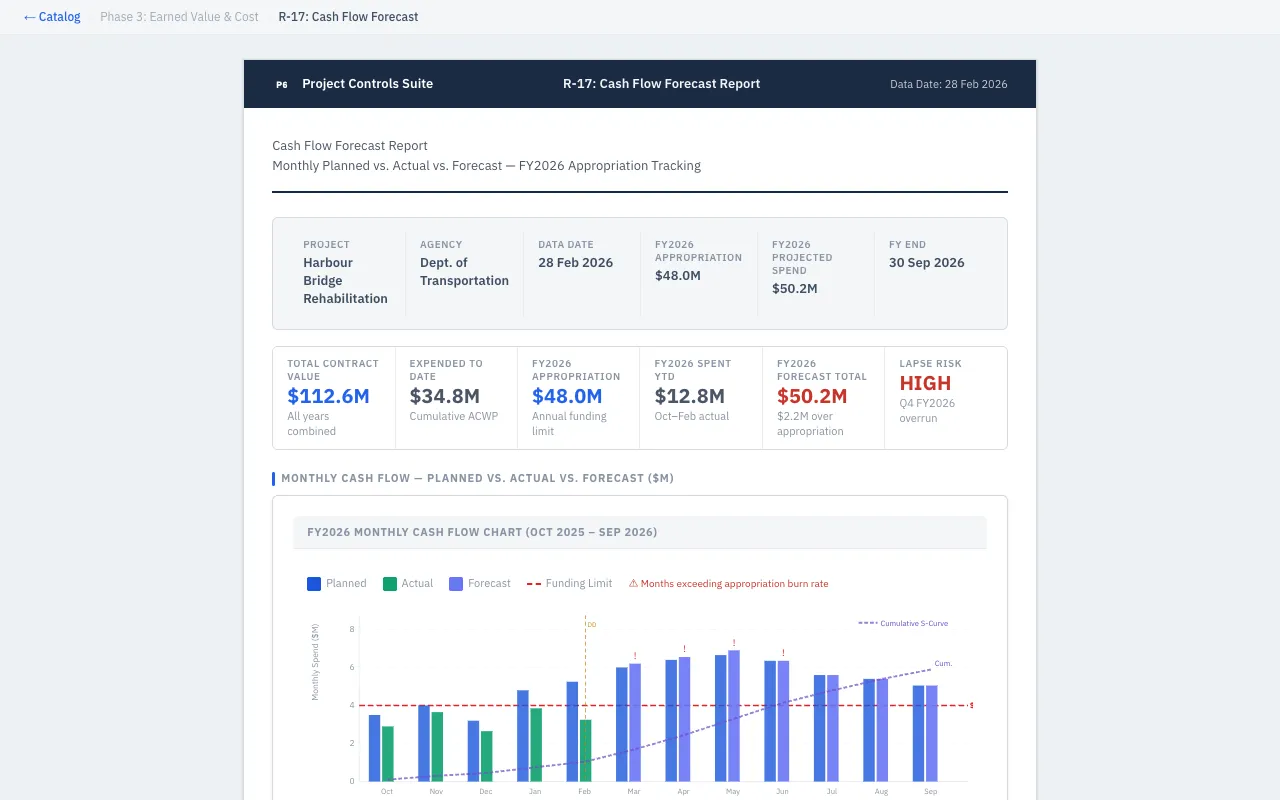Open the Phase 3: Earned Value & Cost breadcrumb
The width and height of the screenshot is (1280, 800).
tap(179, 16)
